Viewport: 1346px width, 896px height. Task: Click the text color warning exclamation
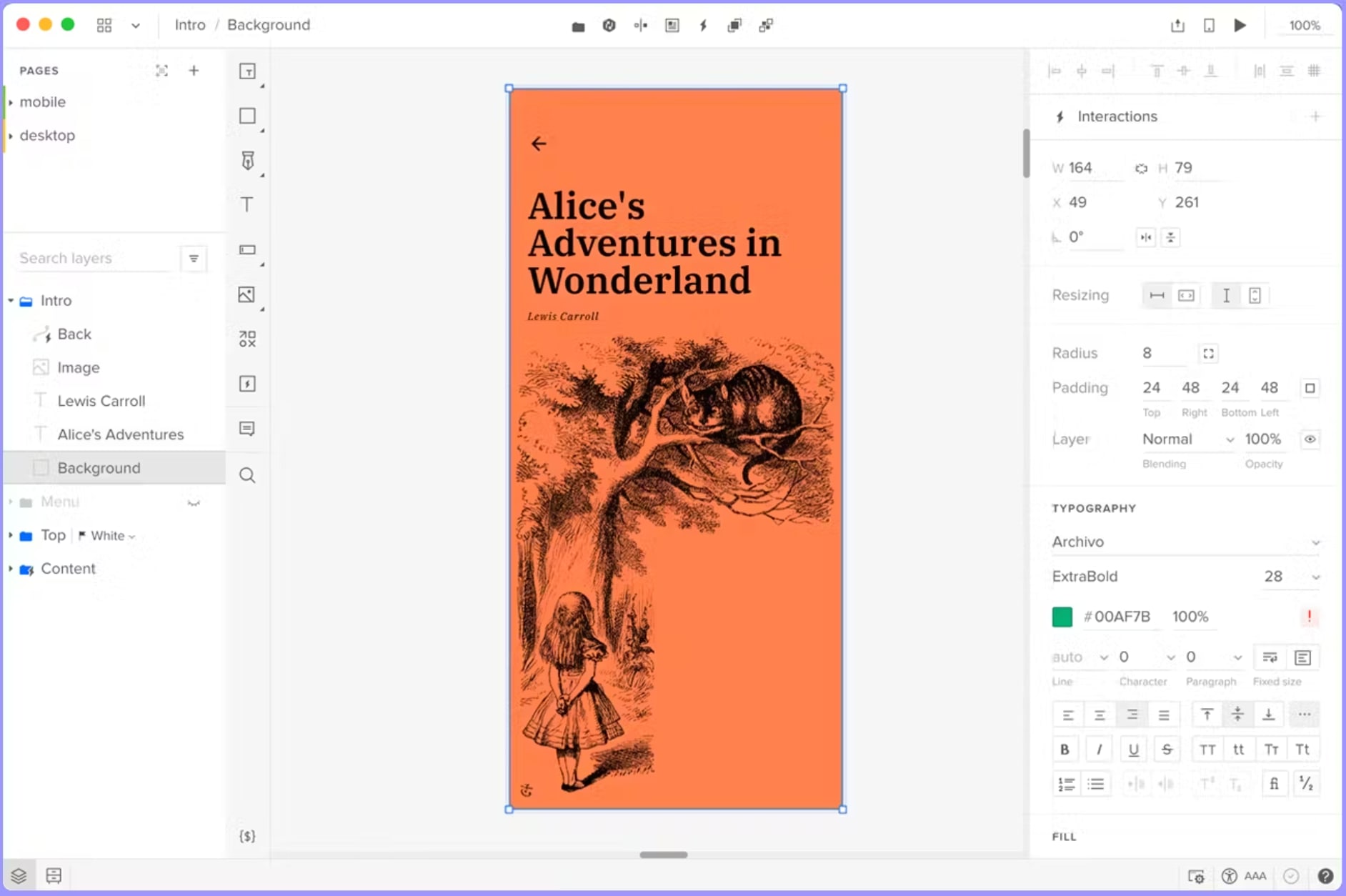tap(1309, 617)
